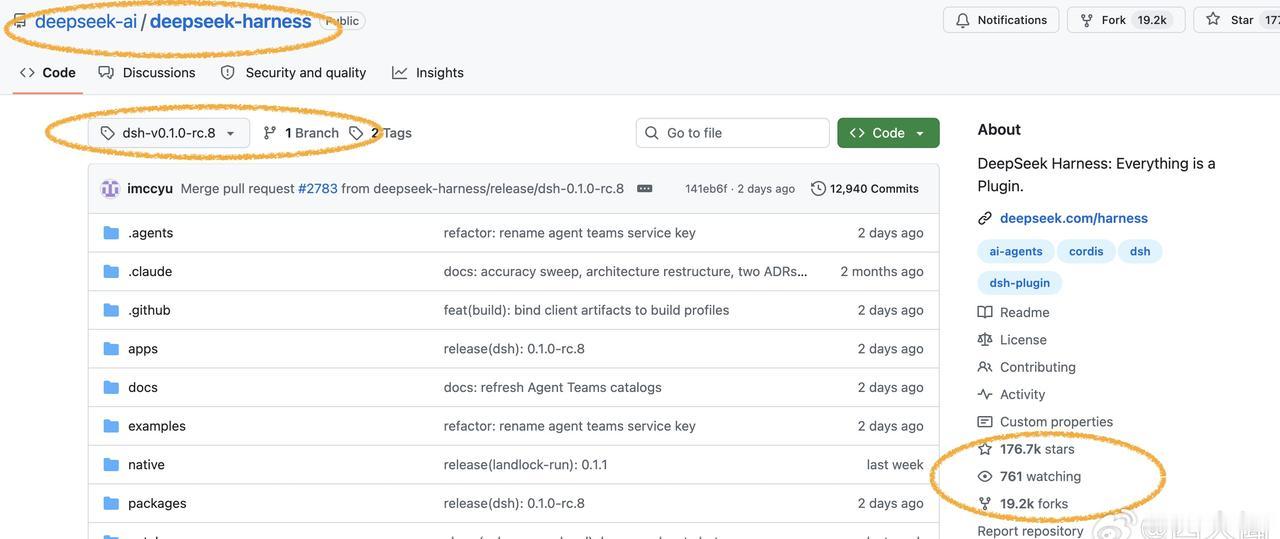Viewport: 1280px width, 539px height.
Task: Open pull request #2783 link
Action: pyautogui.click(x=318, y=188)
